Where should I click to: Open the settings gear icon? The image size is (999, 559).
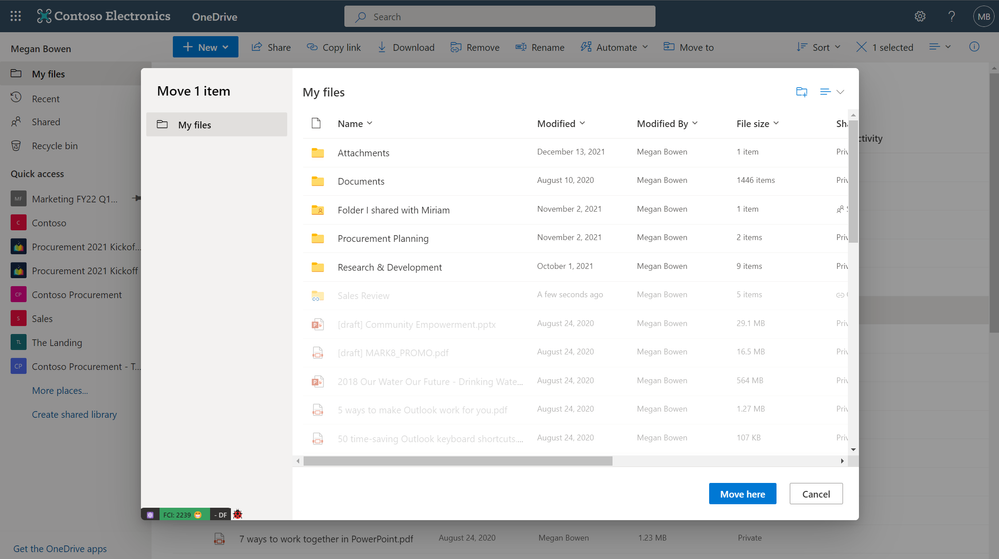[920, 17]
